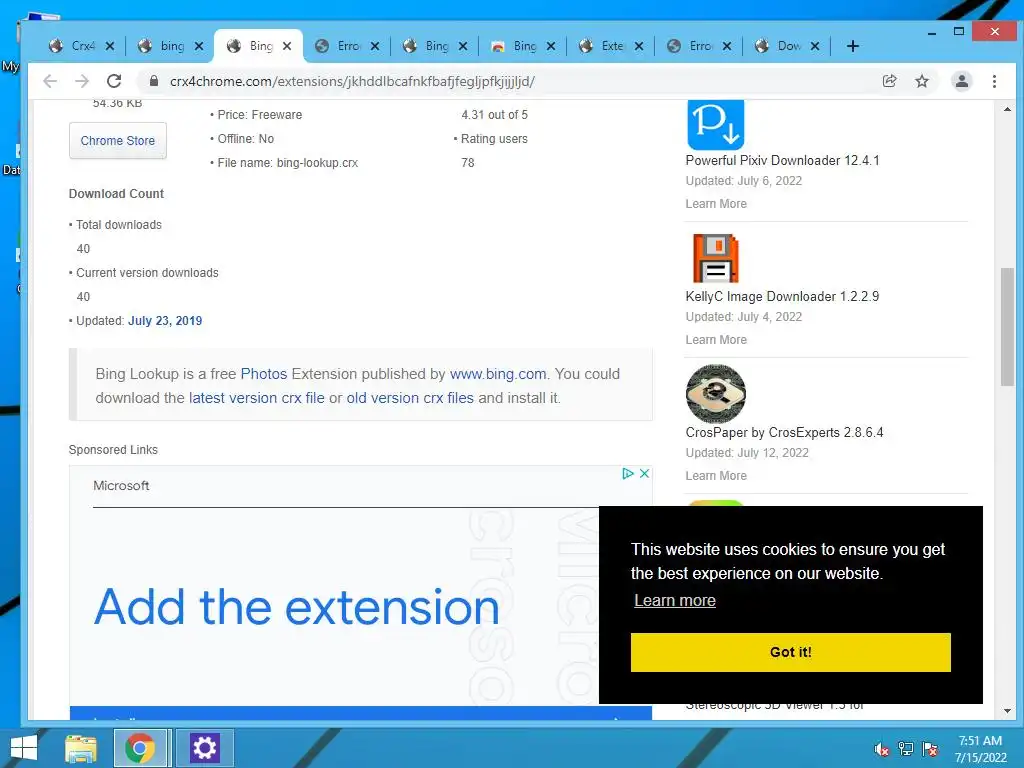The image size is (1024, 768).
Task: Click the Microsoft advertiser label in the ad
Action: (x=121, y=485)
